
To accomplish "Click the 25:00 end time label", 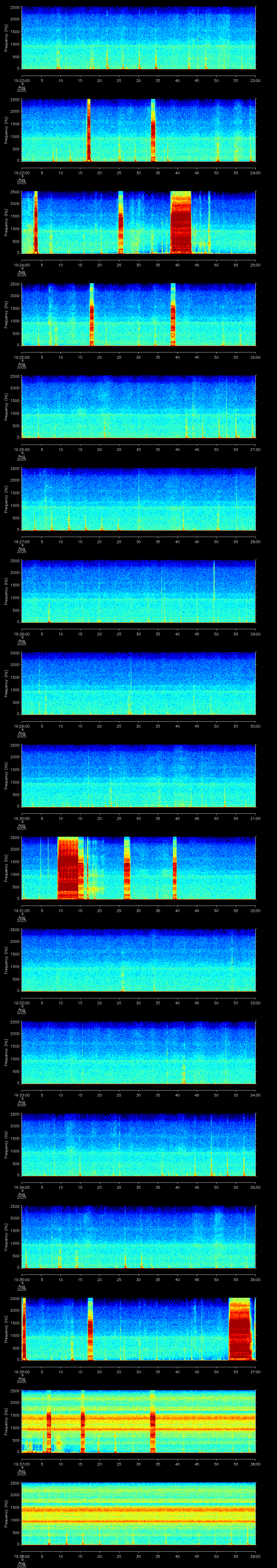I will (256, 265).
